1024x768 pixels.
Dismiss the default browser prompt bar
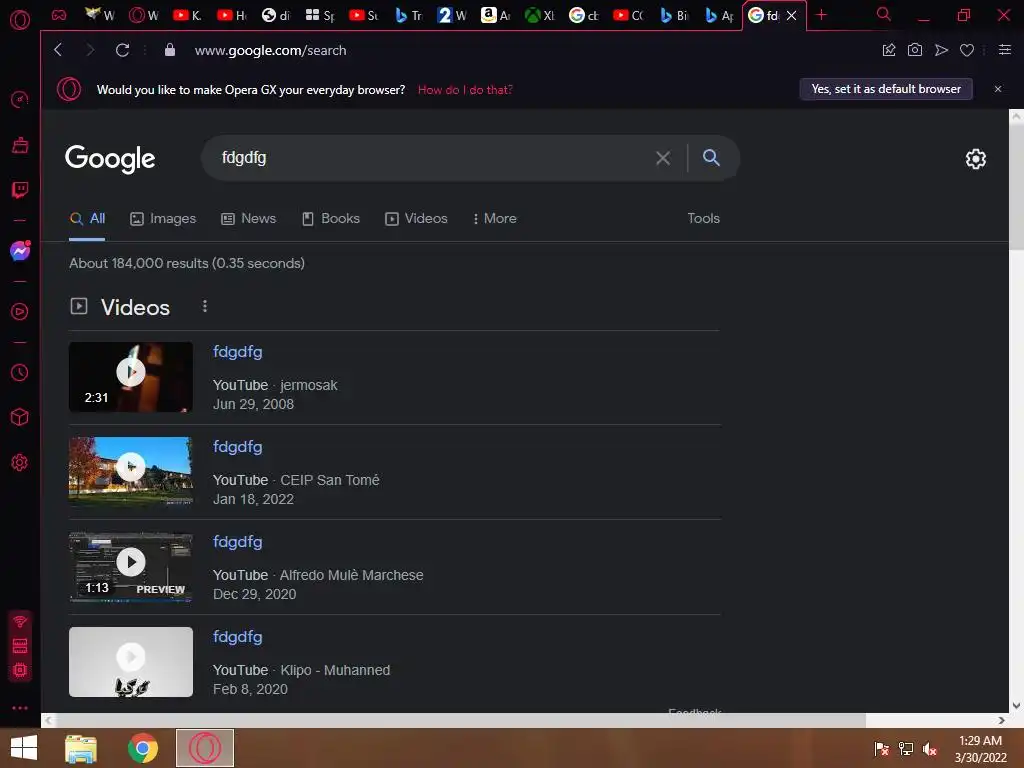coord(998,89)
